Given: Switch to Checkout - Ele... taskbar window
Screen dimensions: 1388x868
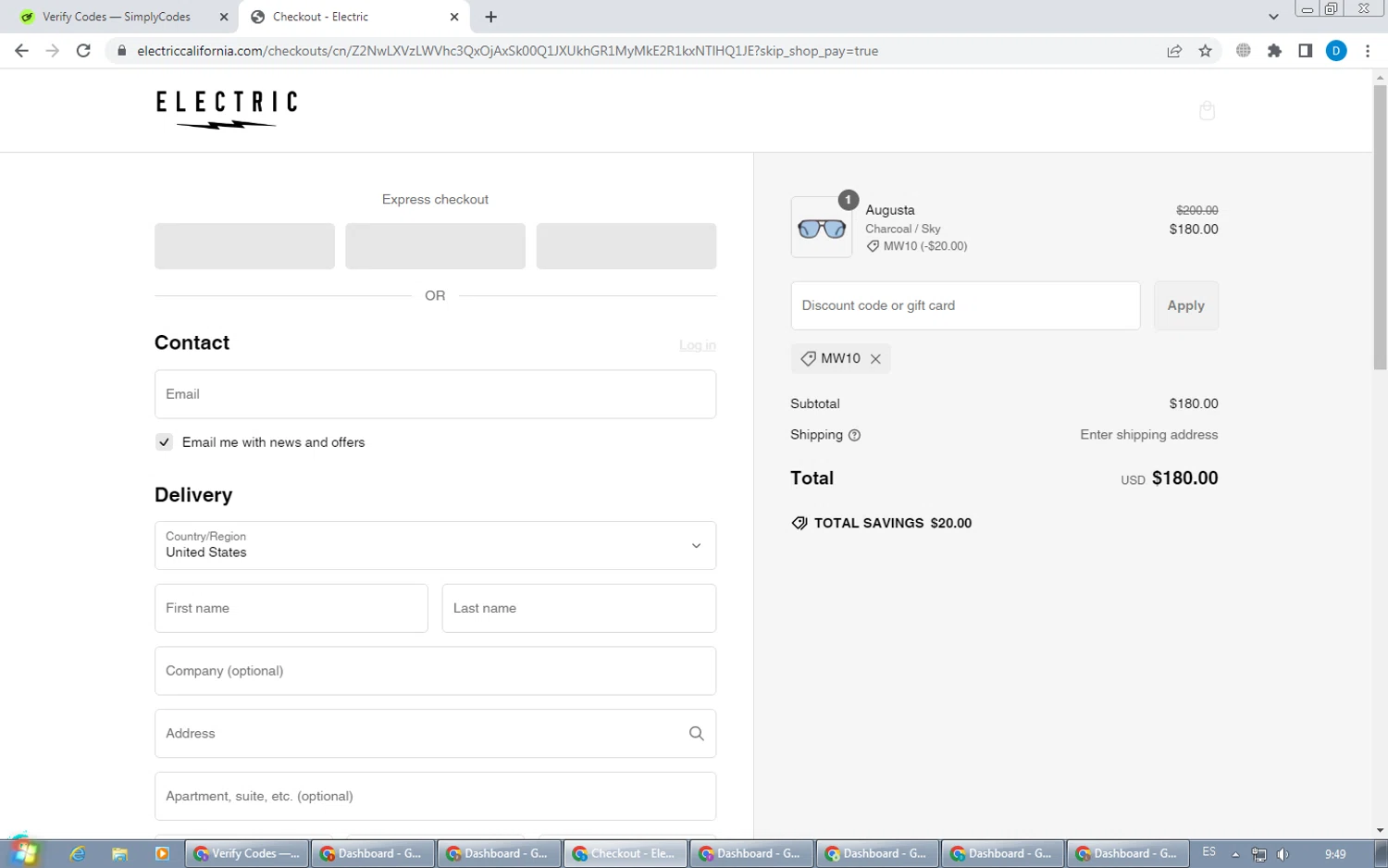Looking at the screenshot, I should (x=626, y=854).
